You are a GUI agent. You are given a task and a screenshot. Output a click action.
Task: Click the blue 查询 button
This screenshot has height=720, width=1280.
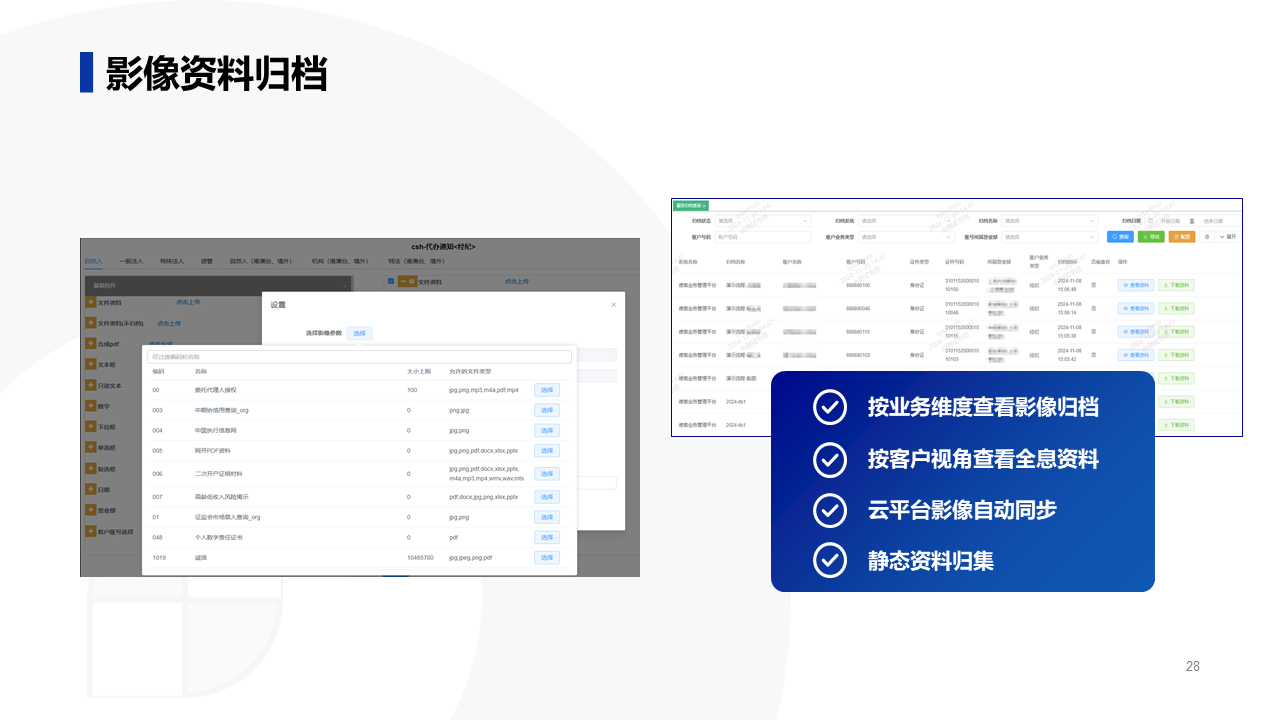tap(1120, 237)
